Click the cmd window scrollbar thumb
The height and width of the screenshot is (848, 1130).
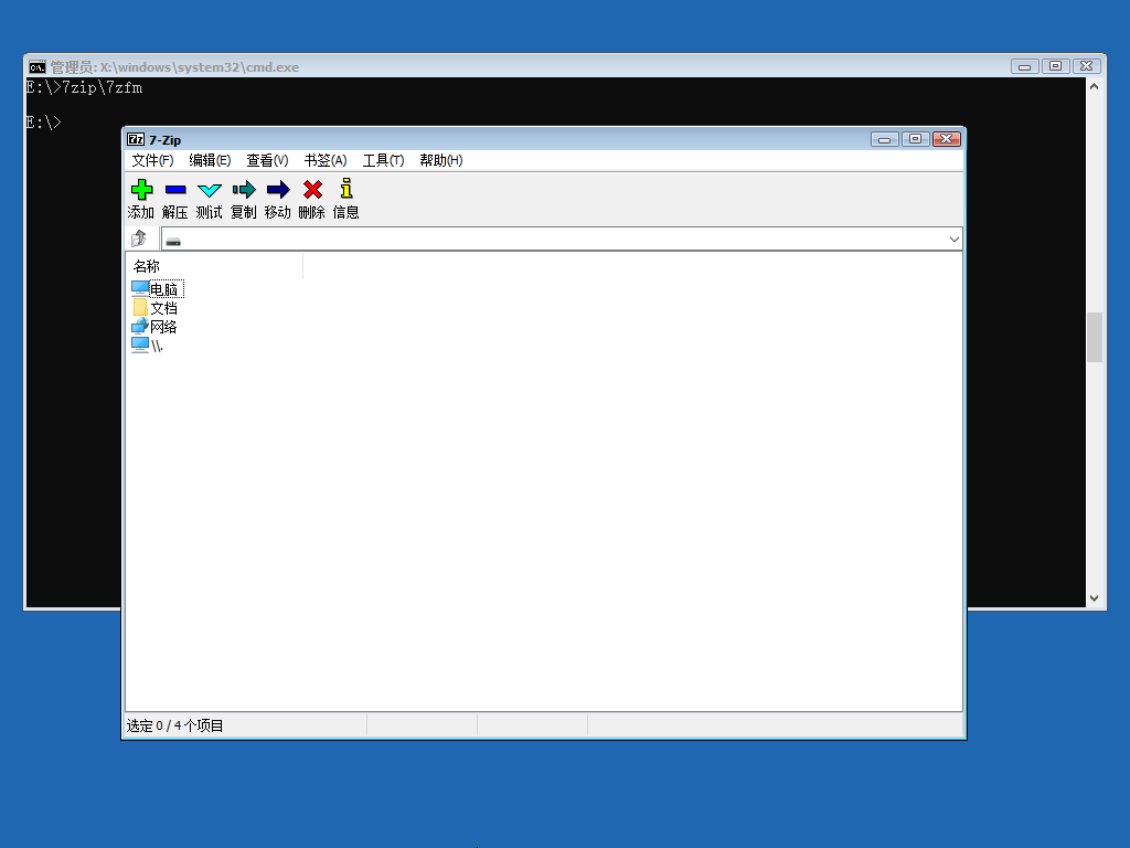1094,337
